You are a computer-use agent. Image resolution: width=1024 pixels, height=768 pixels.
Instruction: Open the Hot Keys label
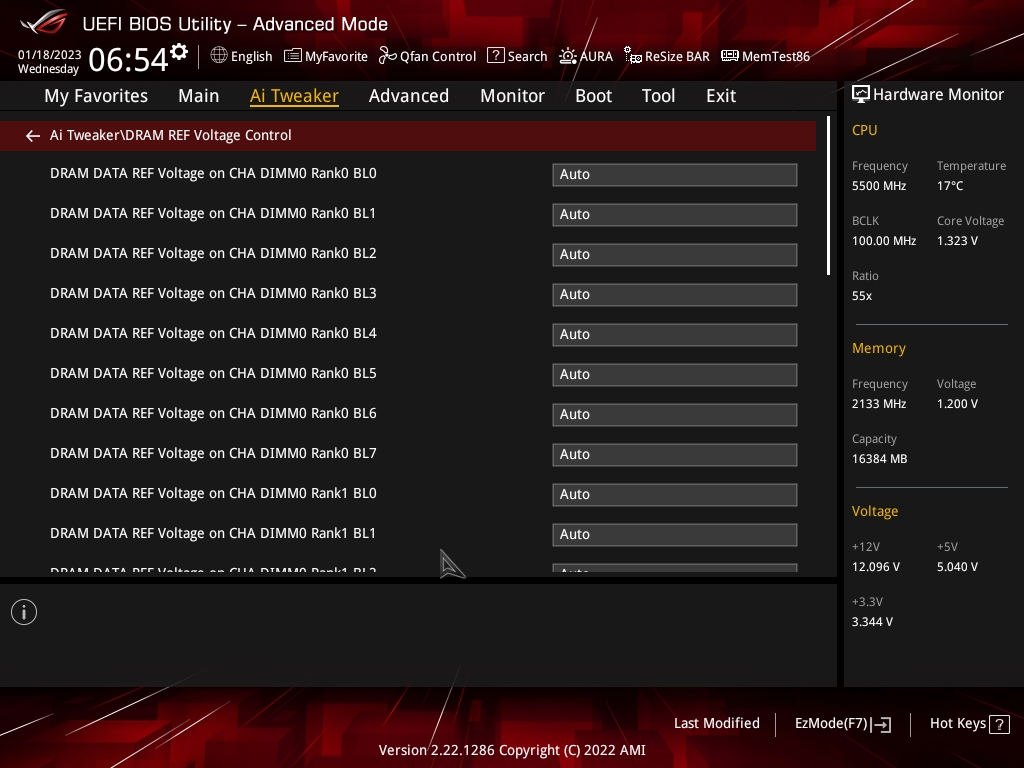click(957, 723)
